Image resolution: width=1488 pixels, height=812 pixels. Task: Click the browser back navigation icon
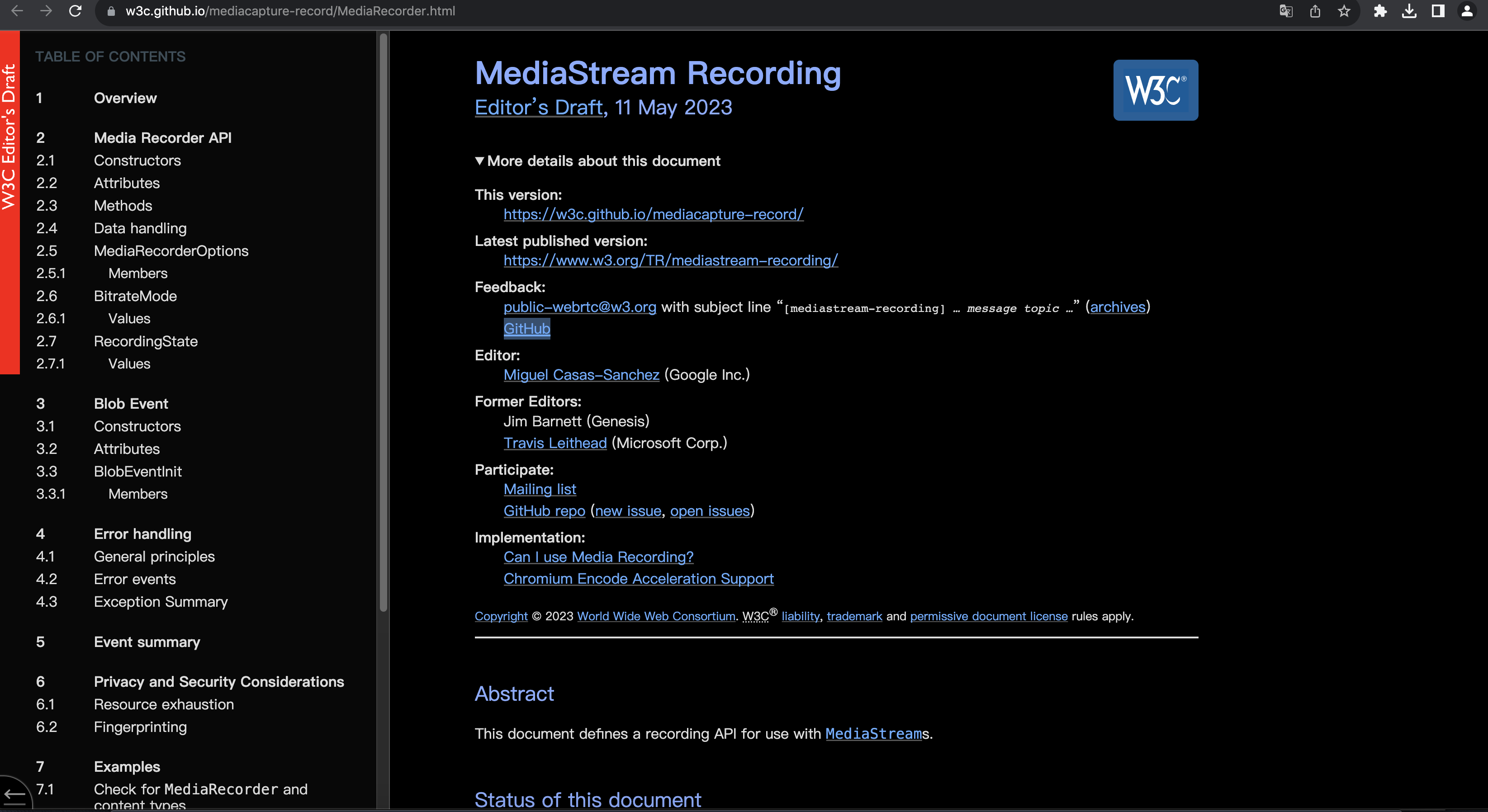pyautogui.click(x=20, y=11)
